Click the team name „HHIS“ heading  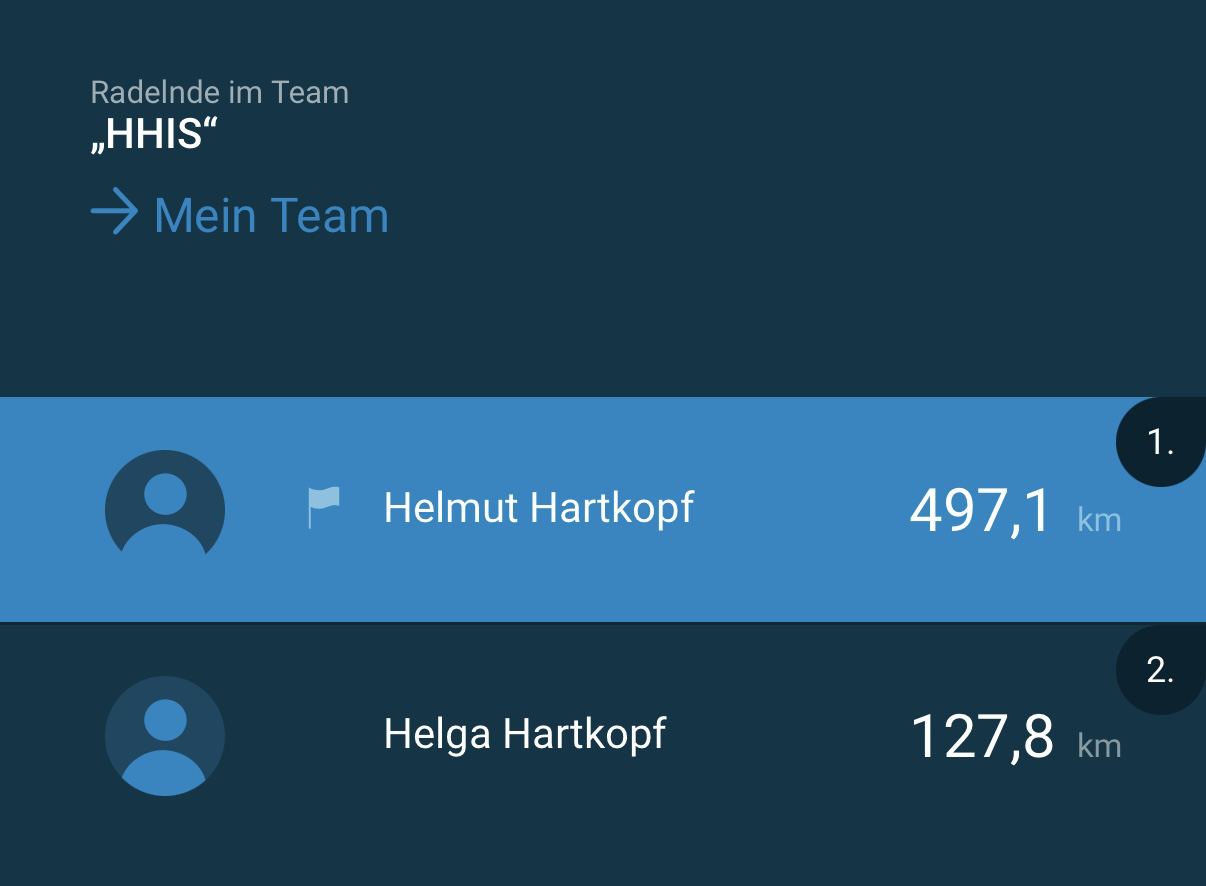click(154, 134)
